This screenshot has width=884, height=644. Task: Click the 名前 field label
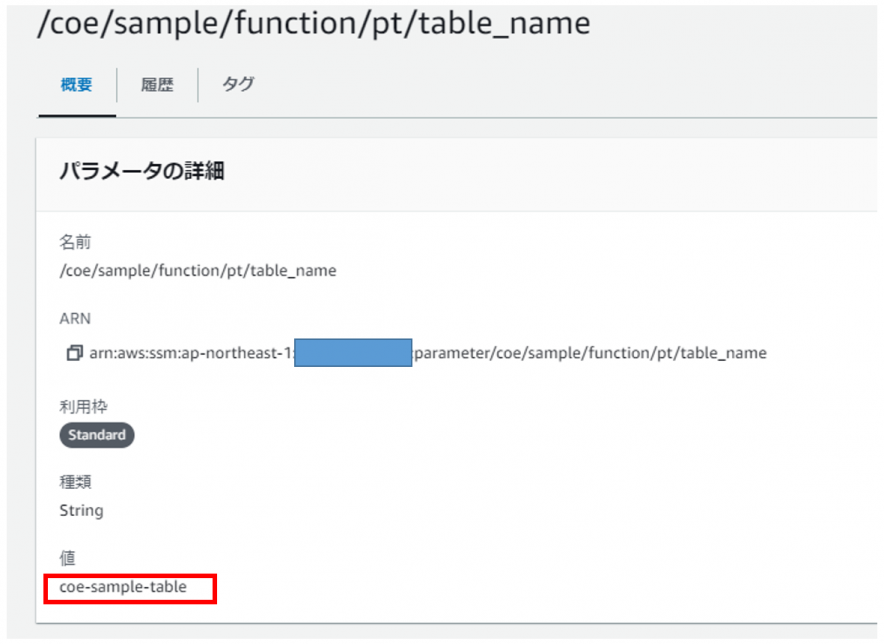click(x=75, y=242)
